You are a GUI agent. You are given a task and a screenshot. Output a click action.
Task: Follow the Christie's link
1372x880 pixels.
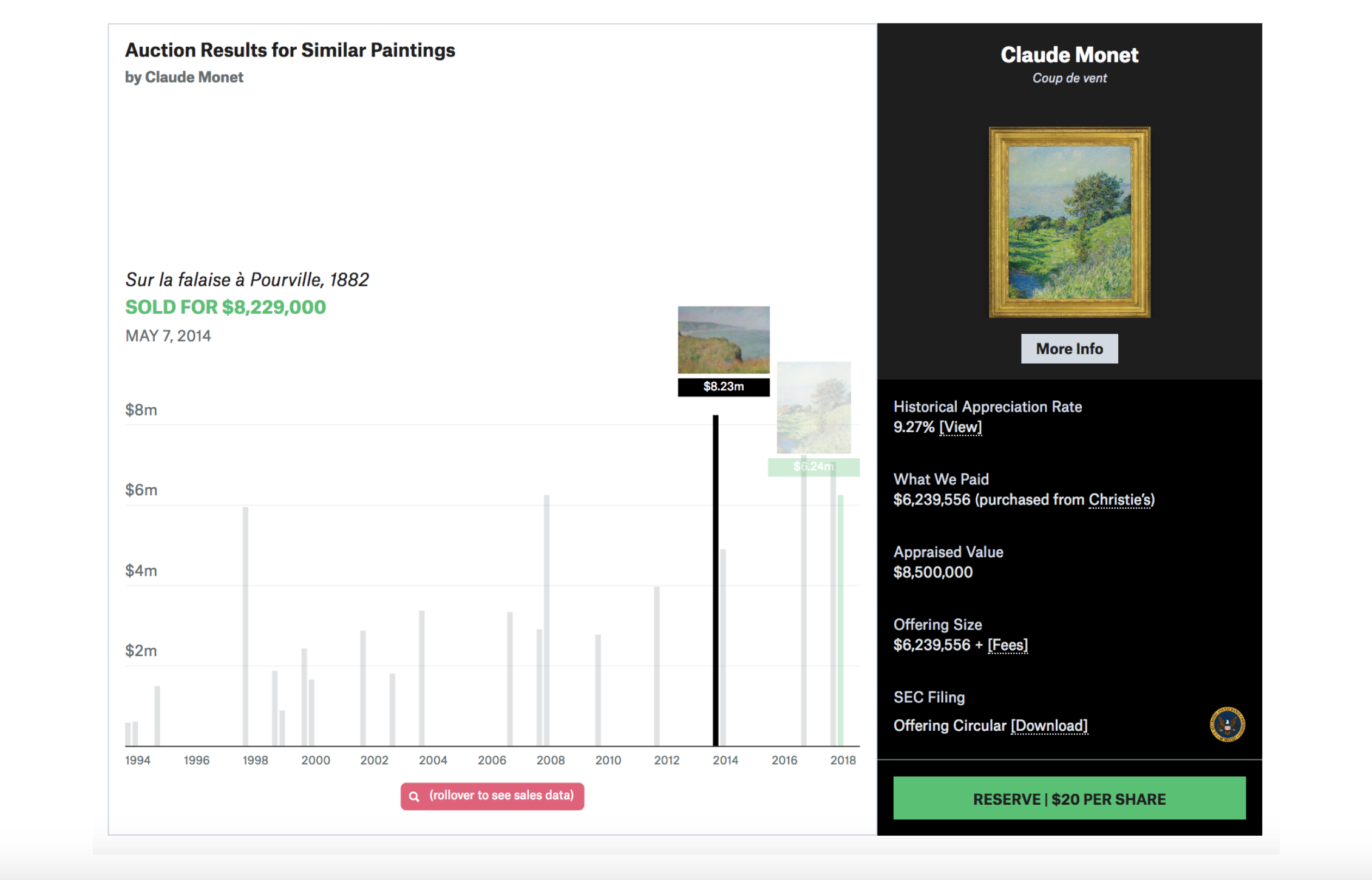1120,499
